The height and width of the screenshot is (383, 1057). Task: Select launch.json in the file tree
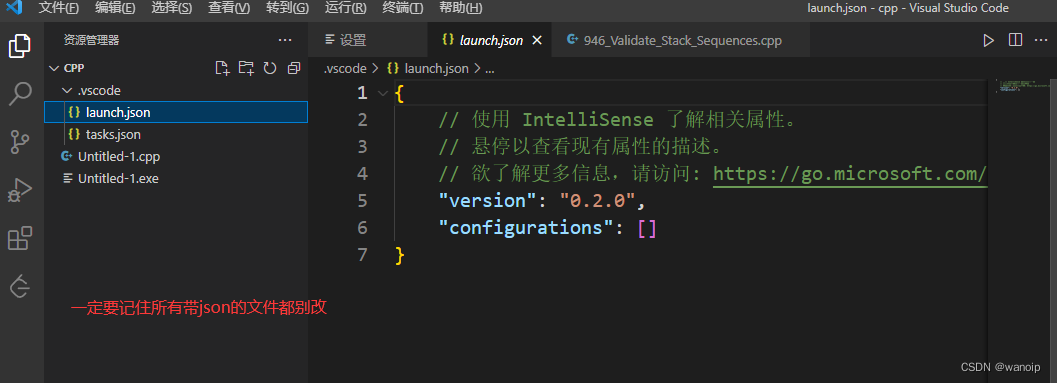(176, 113)
